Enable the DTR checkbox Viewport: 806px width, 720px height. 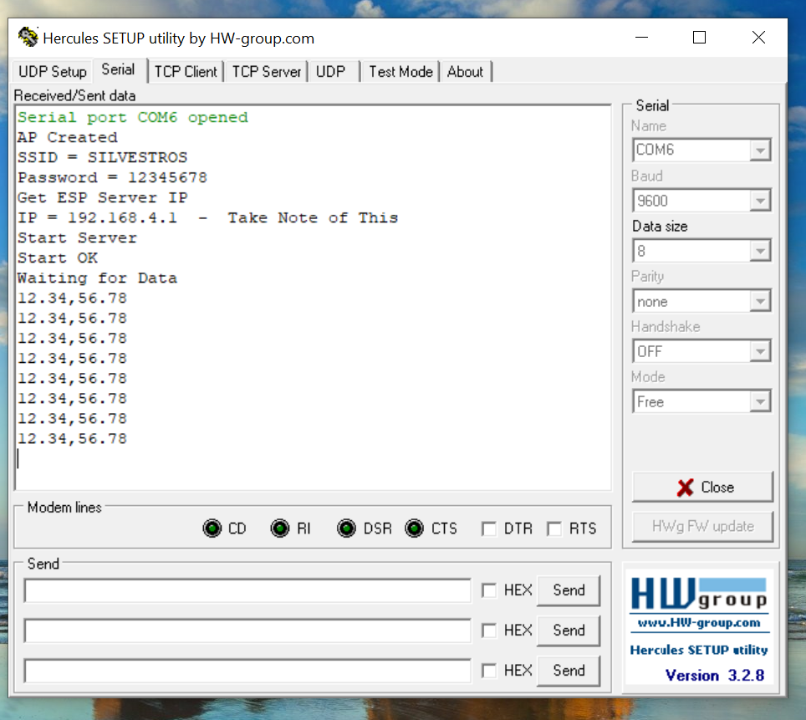(489, 529)
